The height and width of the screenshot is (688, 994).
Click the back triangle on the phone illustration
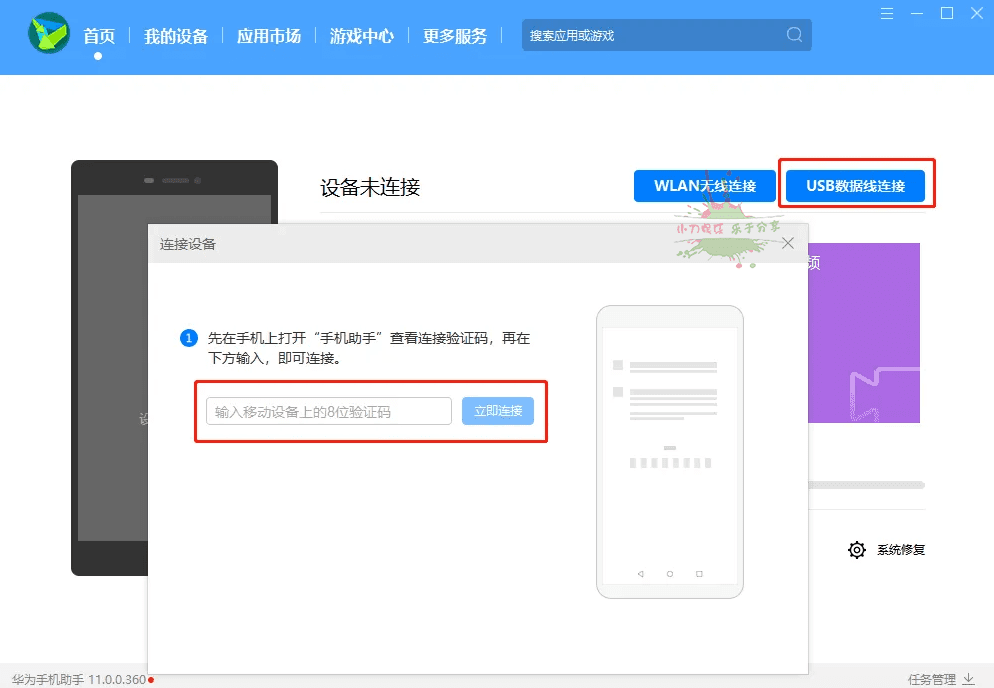pos(639,574)
